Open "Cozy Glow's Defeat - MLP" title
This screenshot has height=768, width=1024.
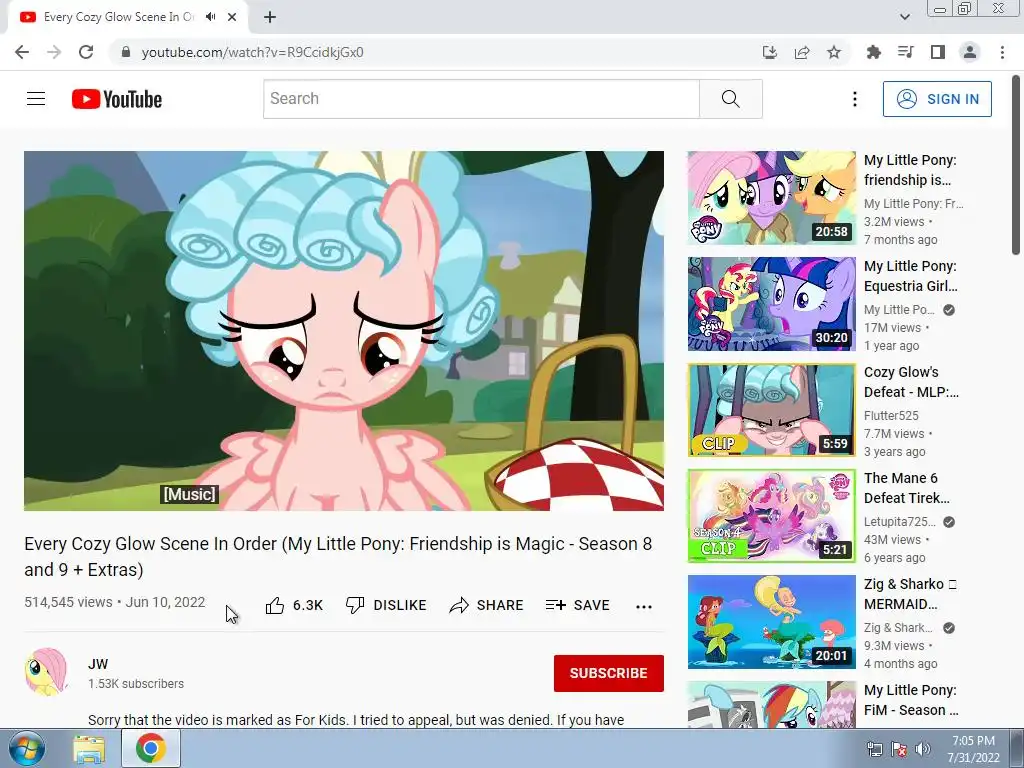911,382
